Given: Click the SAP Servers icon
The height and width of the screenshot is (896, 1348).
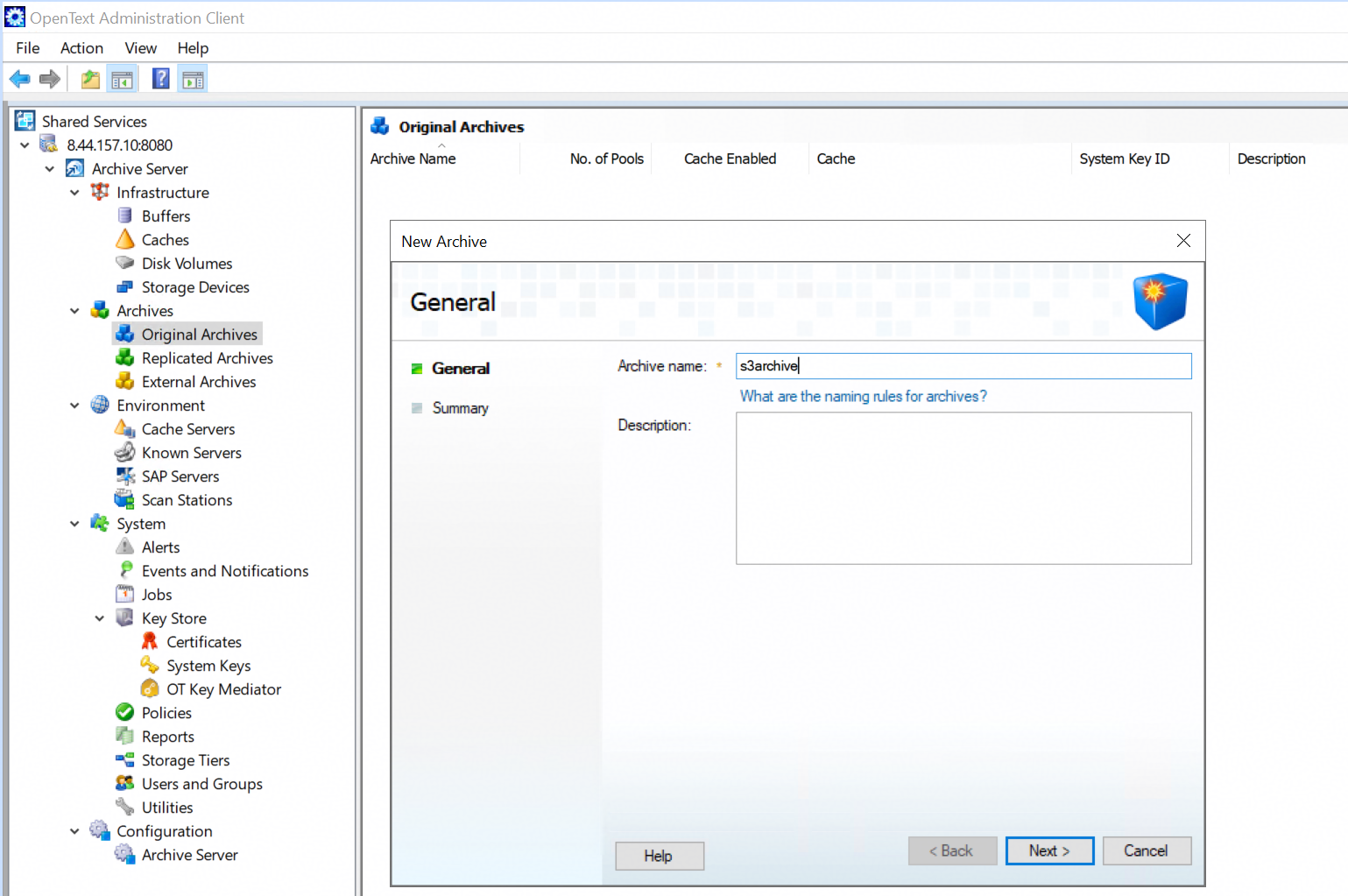Looking at the screenshot, I should pos(125,476).
